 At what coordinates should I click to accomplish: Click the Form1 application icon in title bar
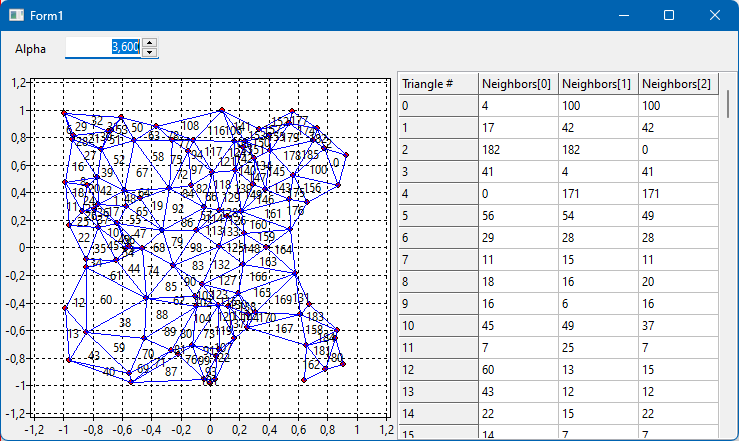click(x=16, y=16)
